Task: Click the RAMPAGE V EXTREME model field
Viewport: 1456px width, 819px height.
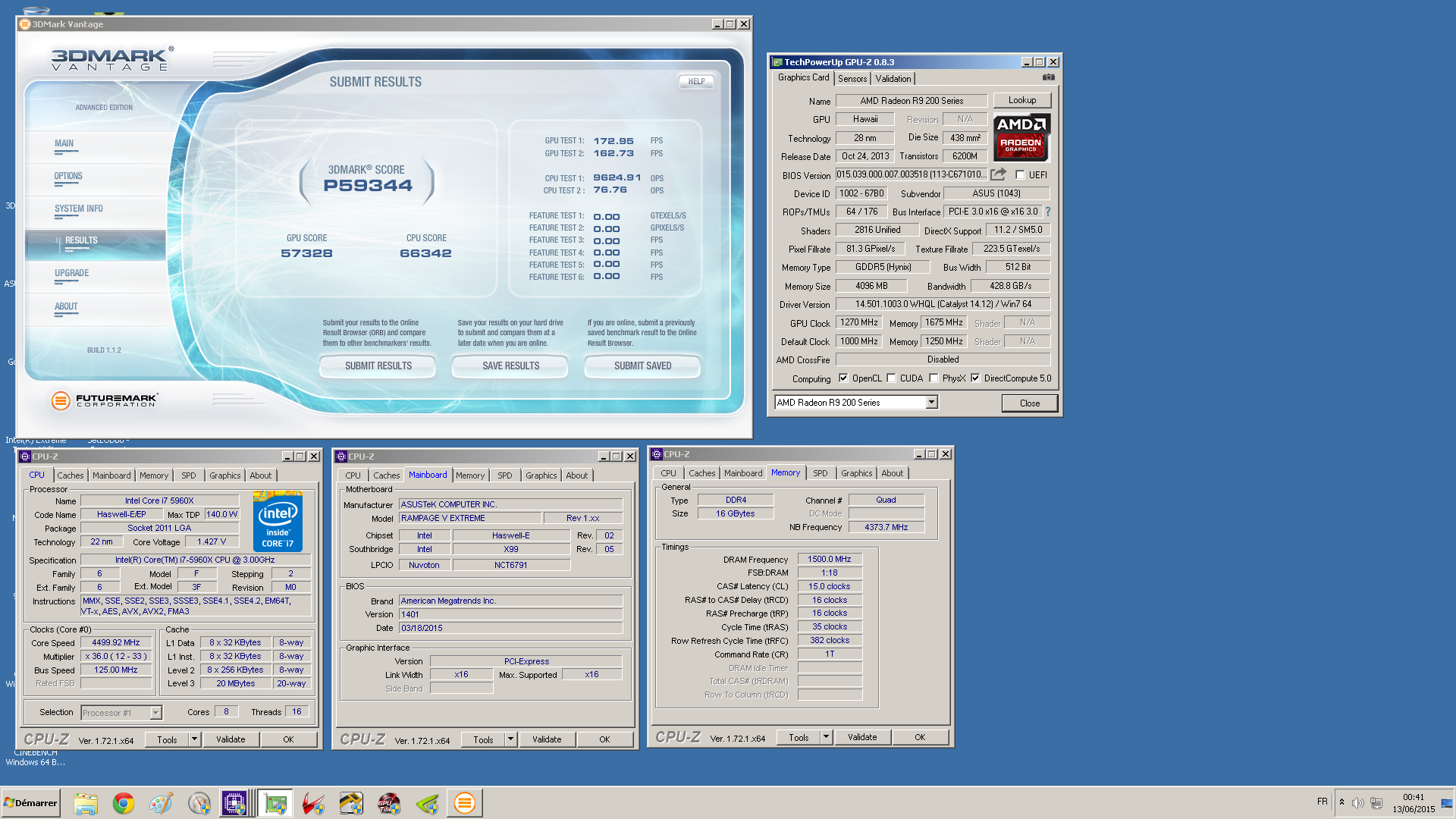Action: [471, 518]
